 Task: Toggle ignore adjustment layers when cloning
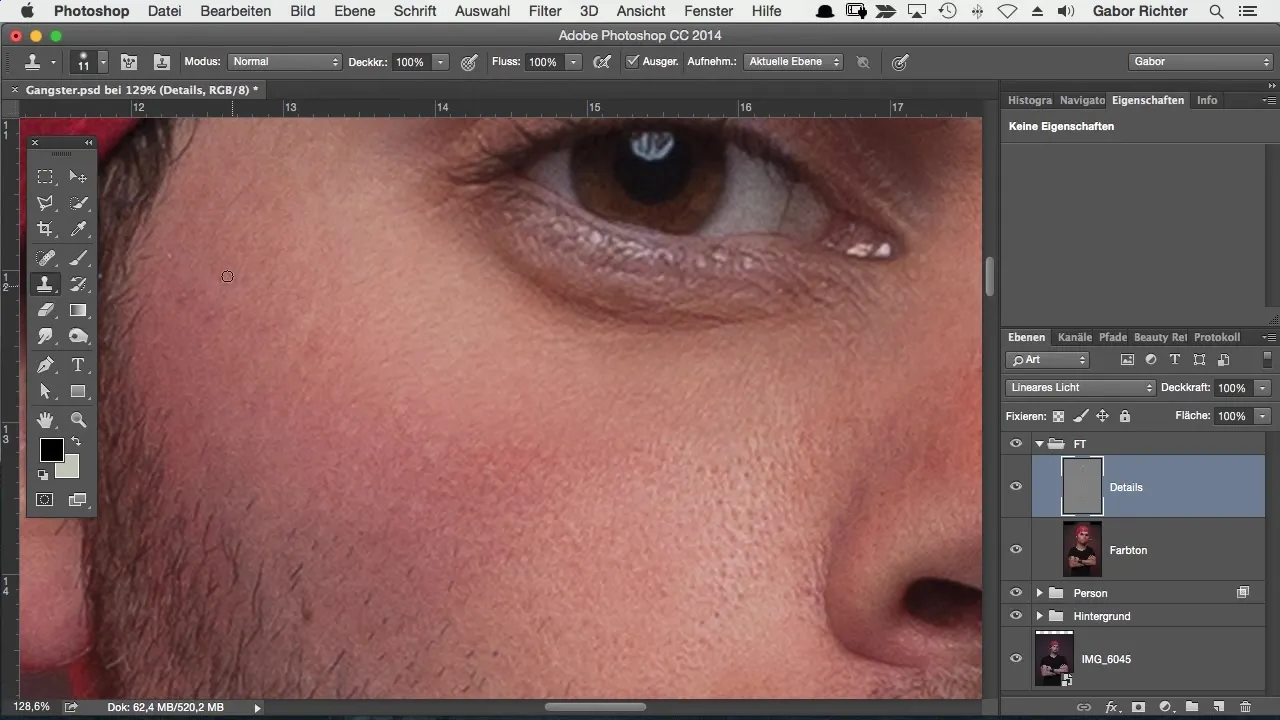(864, 62)
